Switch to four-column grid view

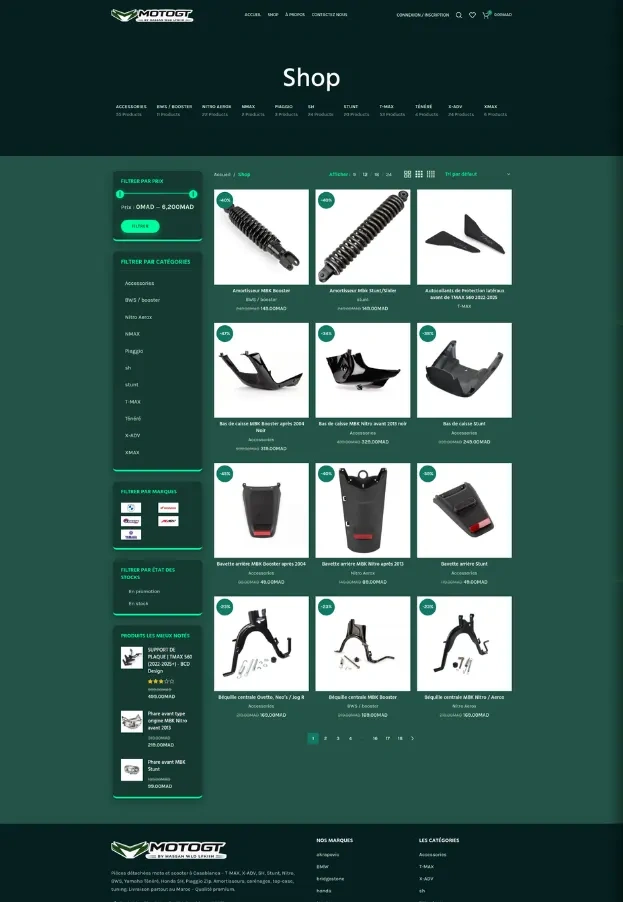[x=431, y=174]
